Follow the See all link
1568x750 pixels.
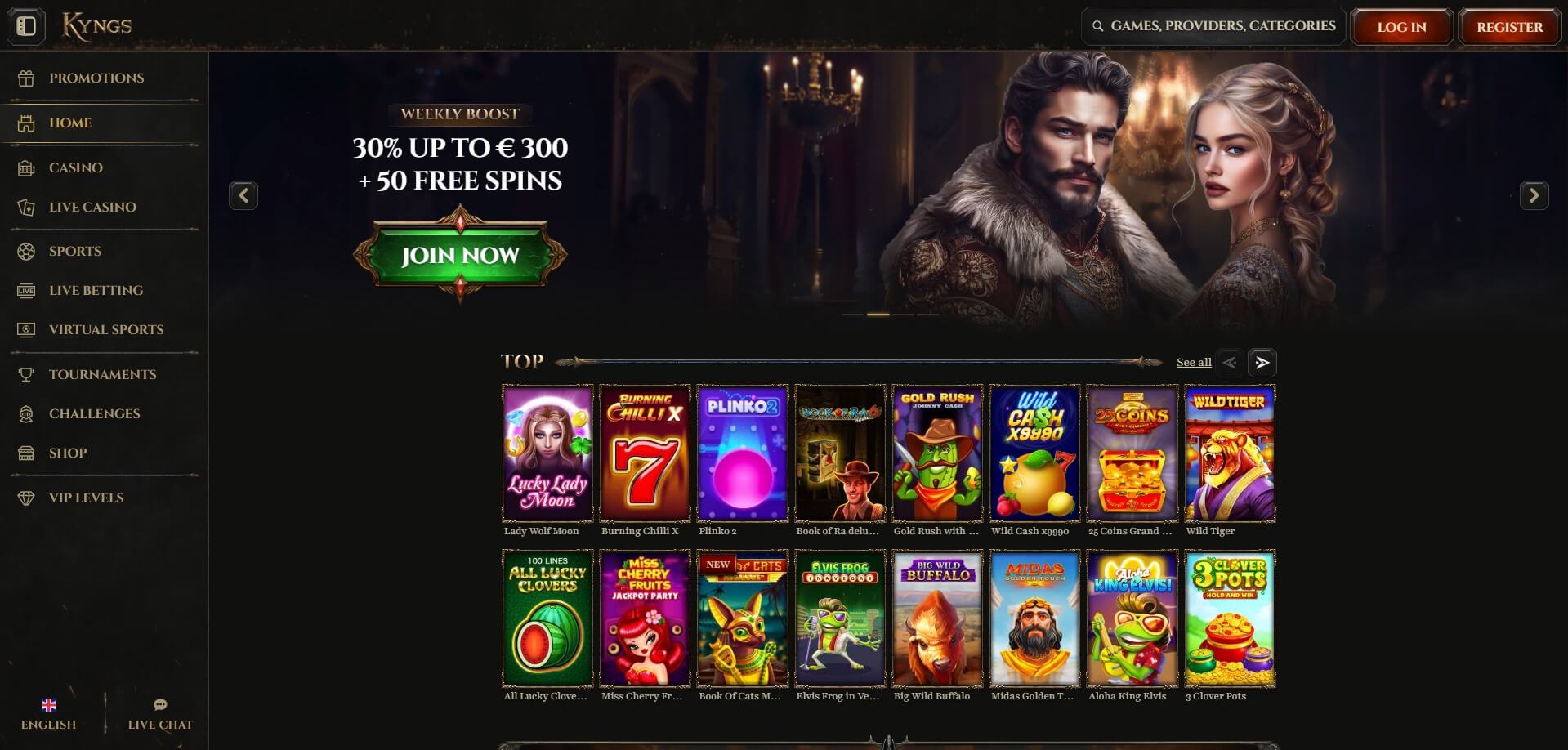pos(1194,363)
